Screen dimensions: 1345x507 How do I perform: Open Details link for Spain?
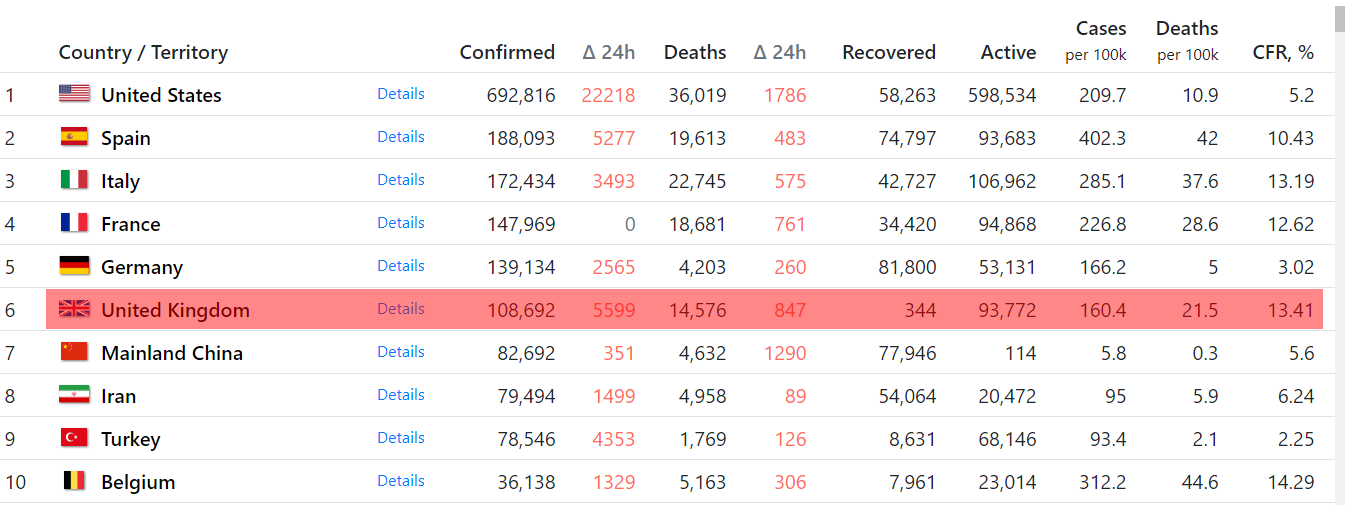401,137
